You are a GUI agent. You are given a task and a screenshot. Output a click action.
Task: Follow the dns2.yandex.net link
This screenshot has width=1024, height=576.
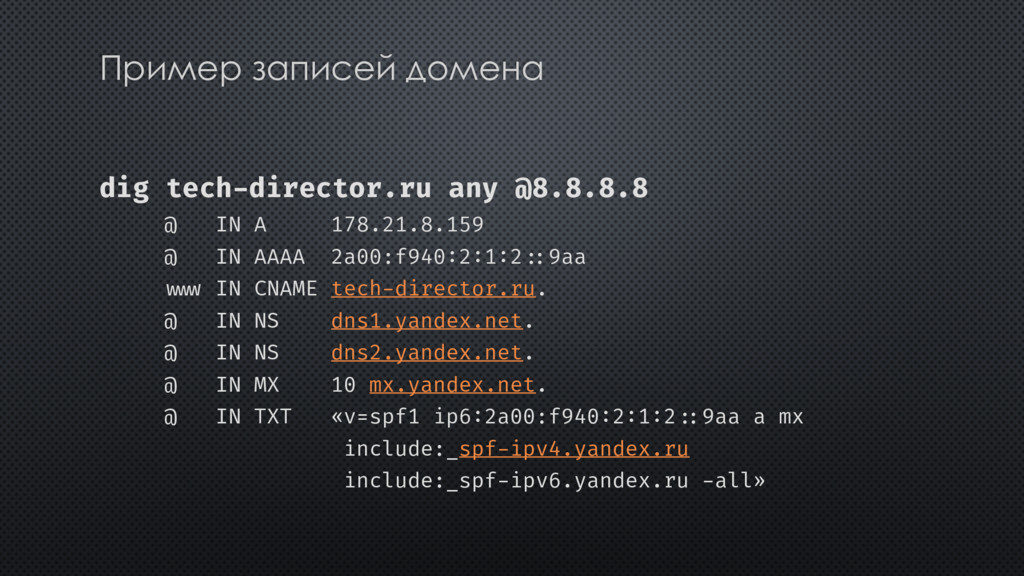426,353
